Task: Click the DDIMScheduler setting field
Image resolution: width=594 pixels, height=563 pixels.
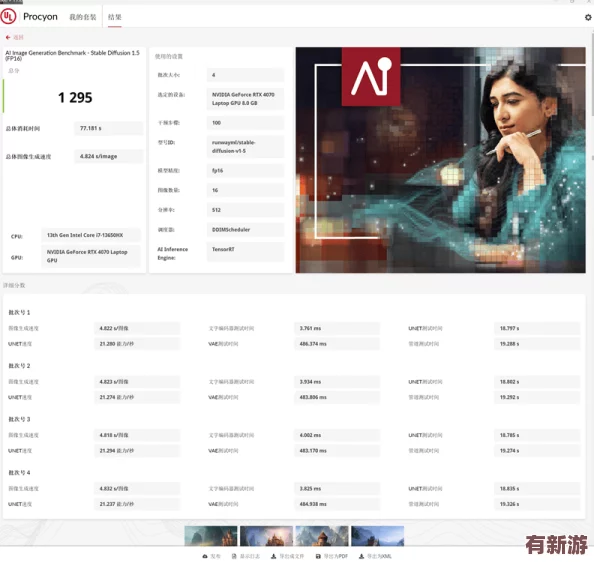Action: [x=245, y=230]
